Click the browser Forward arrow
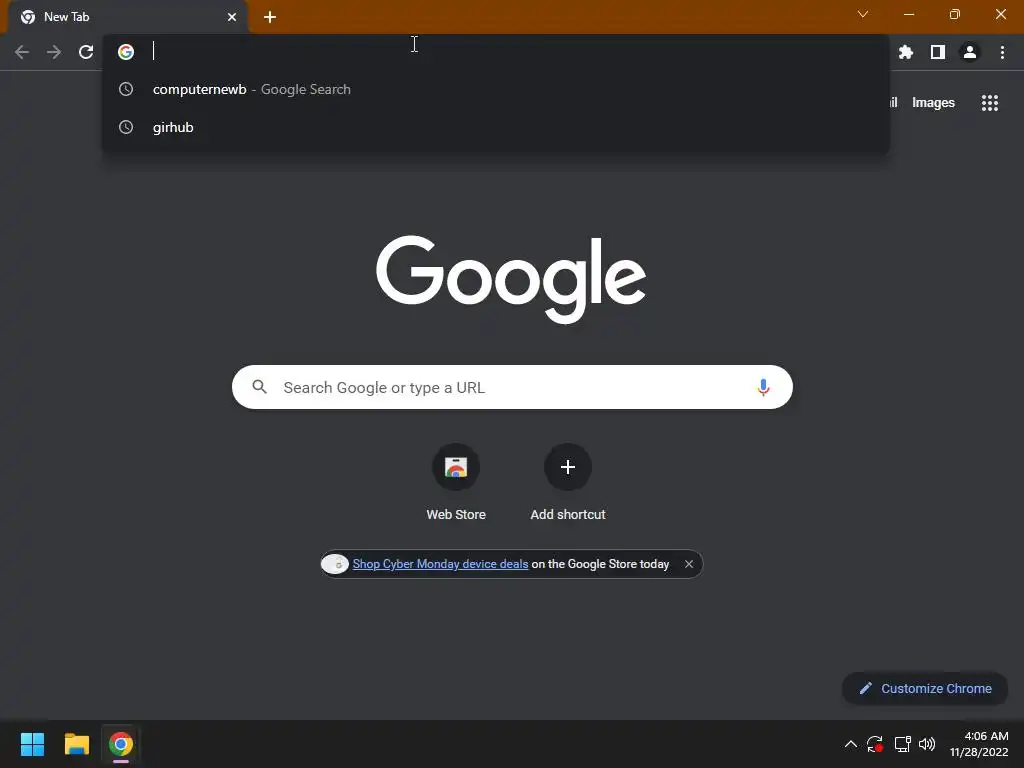This screenshot has width=1024, height=768. coord(54,52)
